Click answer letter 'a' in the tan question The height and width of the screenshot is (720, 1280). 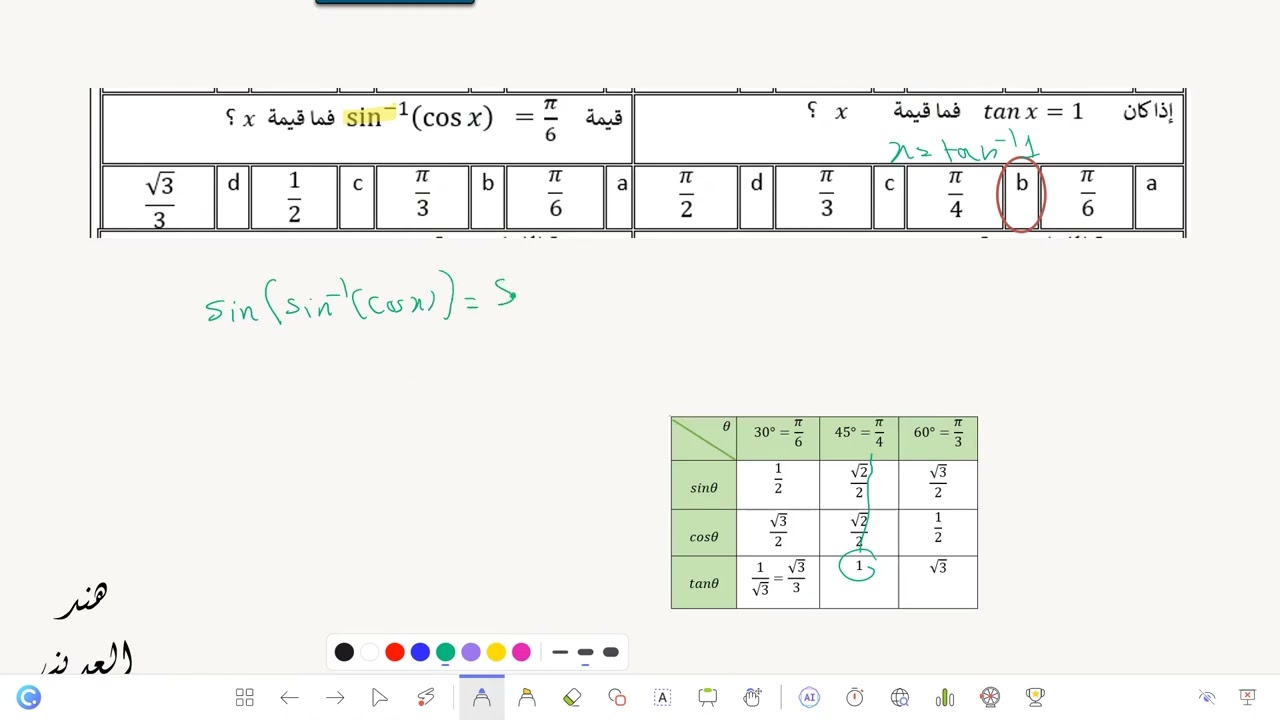(1151, 184)
